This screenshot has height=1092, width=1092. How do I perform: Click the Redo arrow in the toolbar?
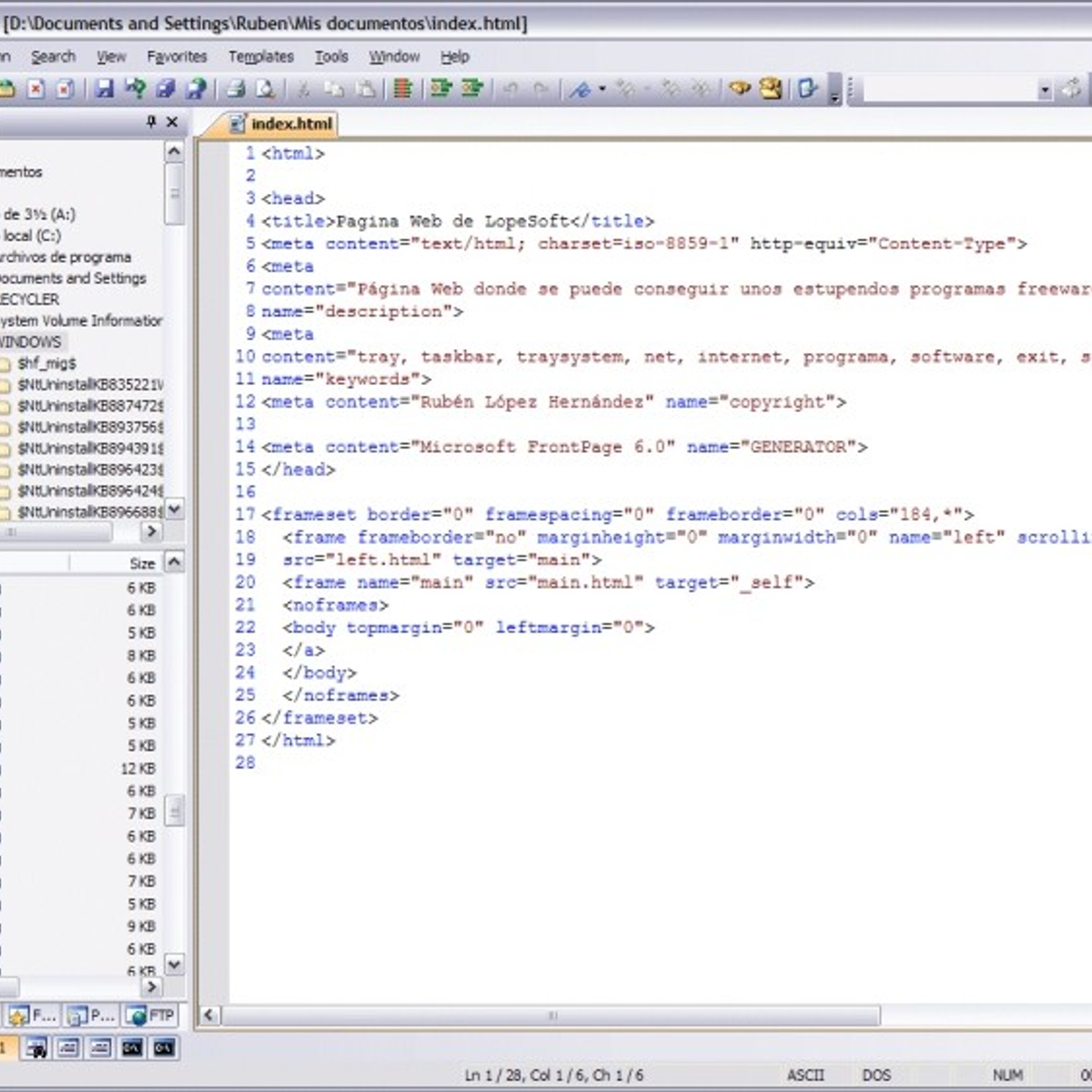(541, 89)
